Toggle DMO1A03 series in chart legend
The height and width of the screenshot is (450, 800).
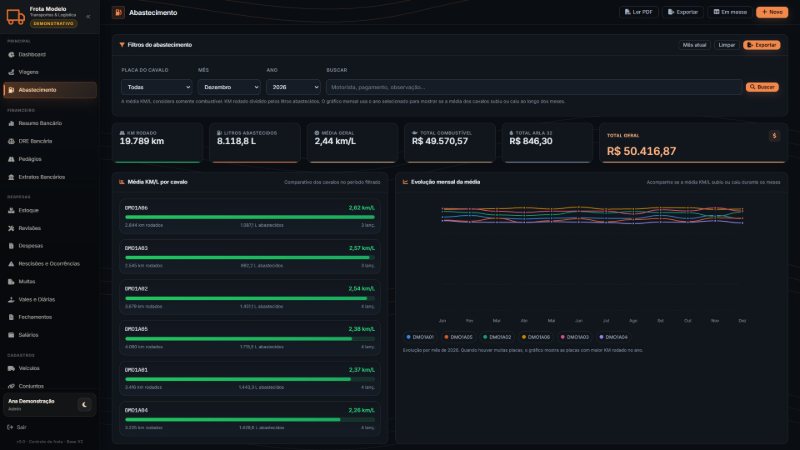tap(574, 337)
